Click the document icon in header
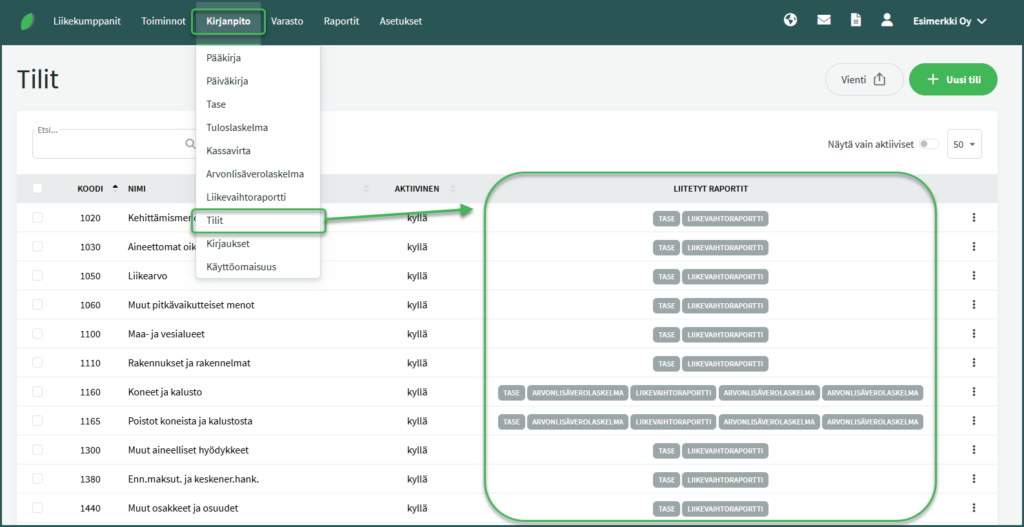Image resolution: width=1024 pixels, height=527 pixels. pos(855,20)
